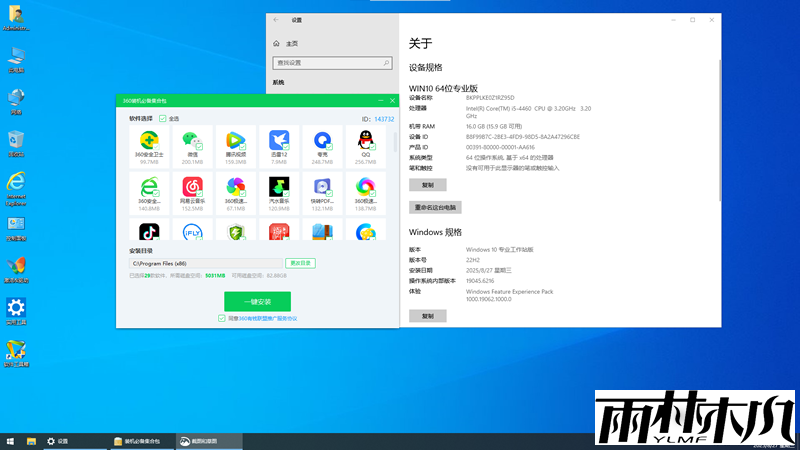Select the green shield lightning icon
This screenshot has width=800, height=450.
pos(236,232)
